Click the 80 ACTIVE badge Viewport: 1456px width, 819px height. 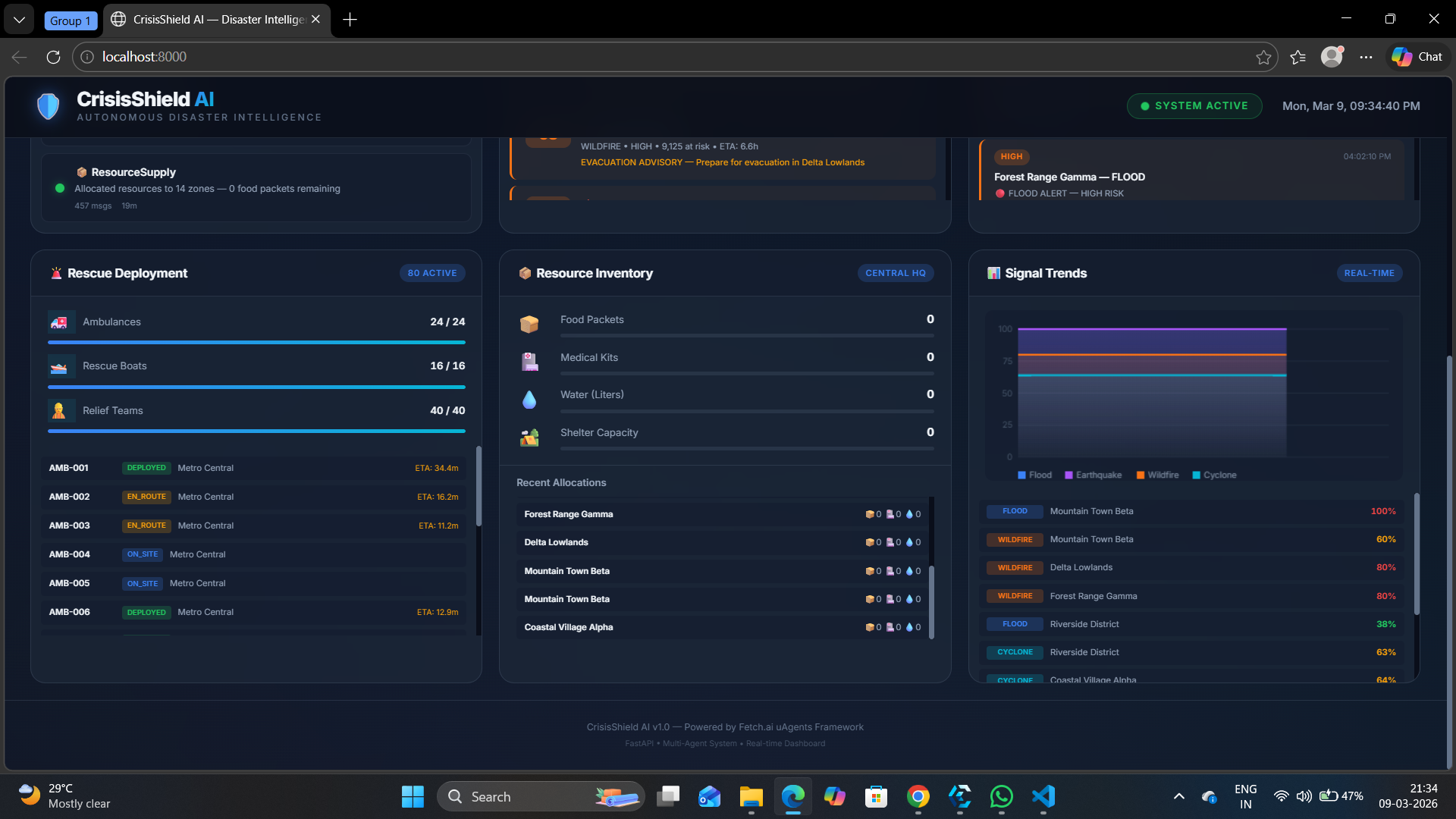tap(432, 274)
